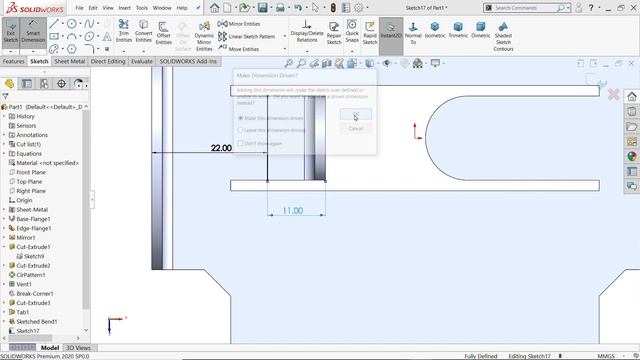Select the Line sketch tool
This screenshot has width=640, height=360.
[x=54, y=24]
